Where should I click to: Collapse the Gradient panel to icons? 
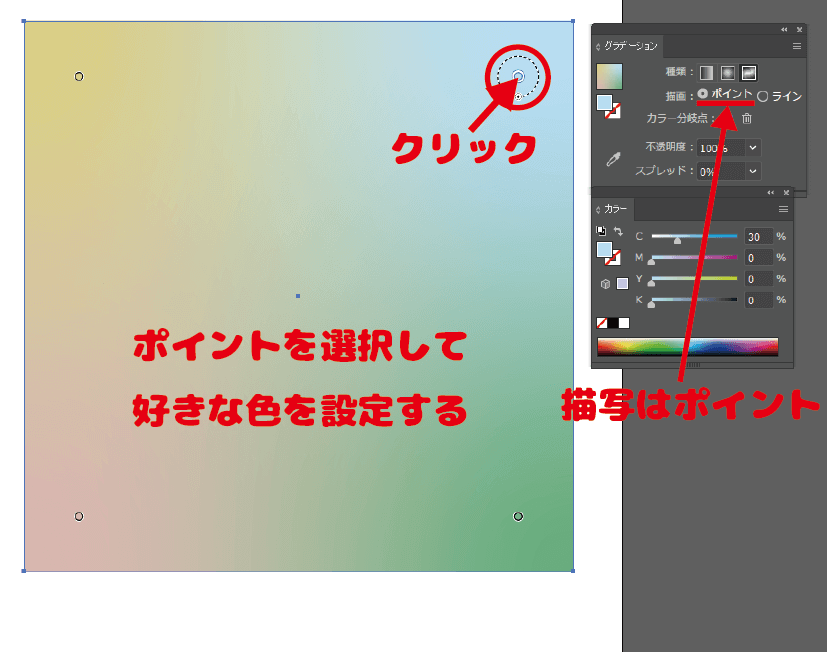pyautogui.click(x=784, y=30)
